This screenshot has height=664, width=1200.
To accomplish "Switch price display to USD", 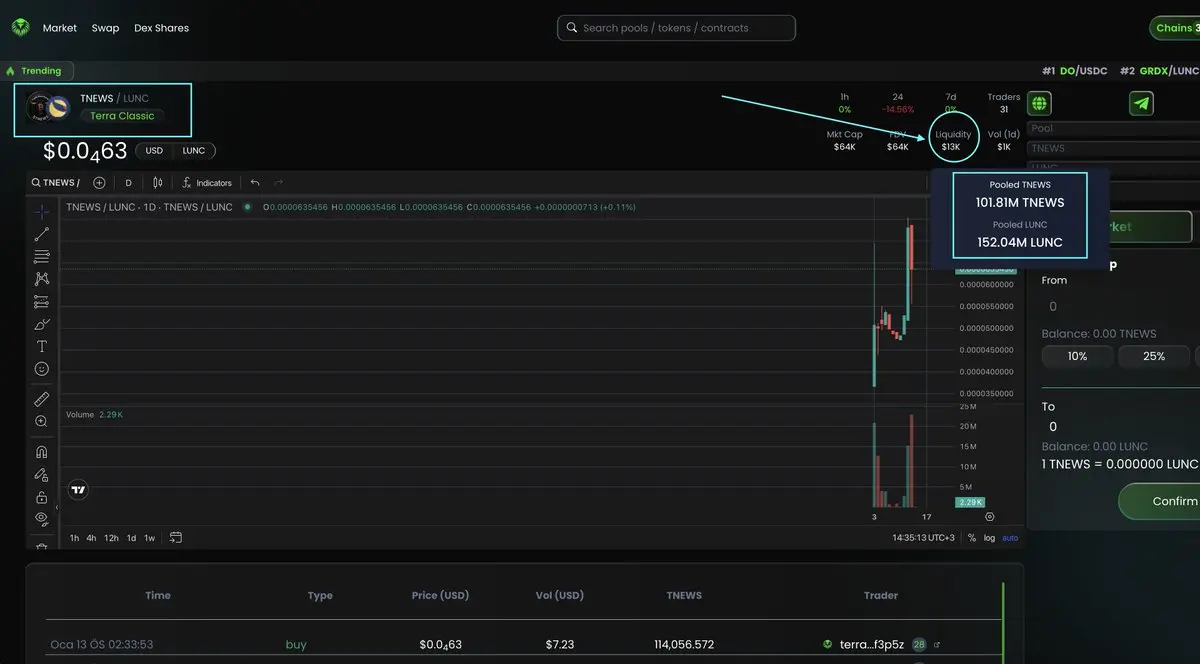I will click(x=154, y=151).
